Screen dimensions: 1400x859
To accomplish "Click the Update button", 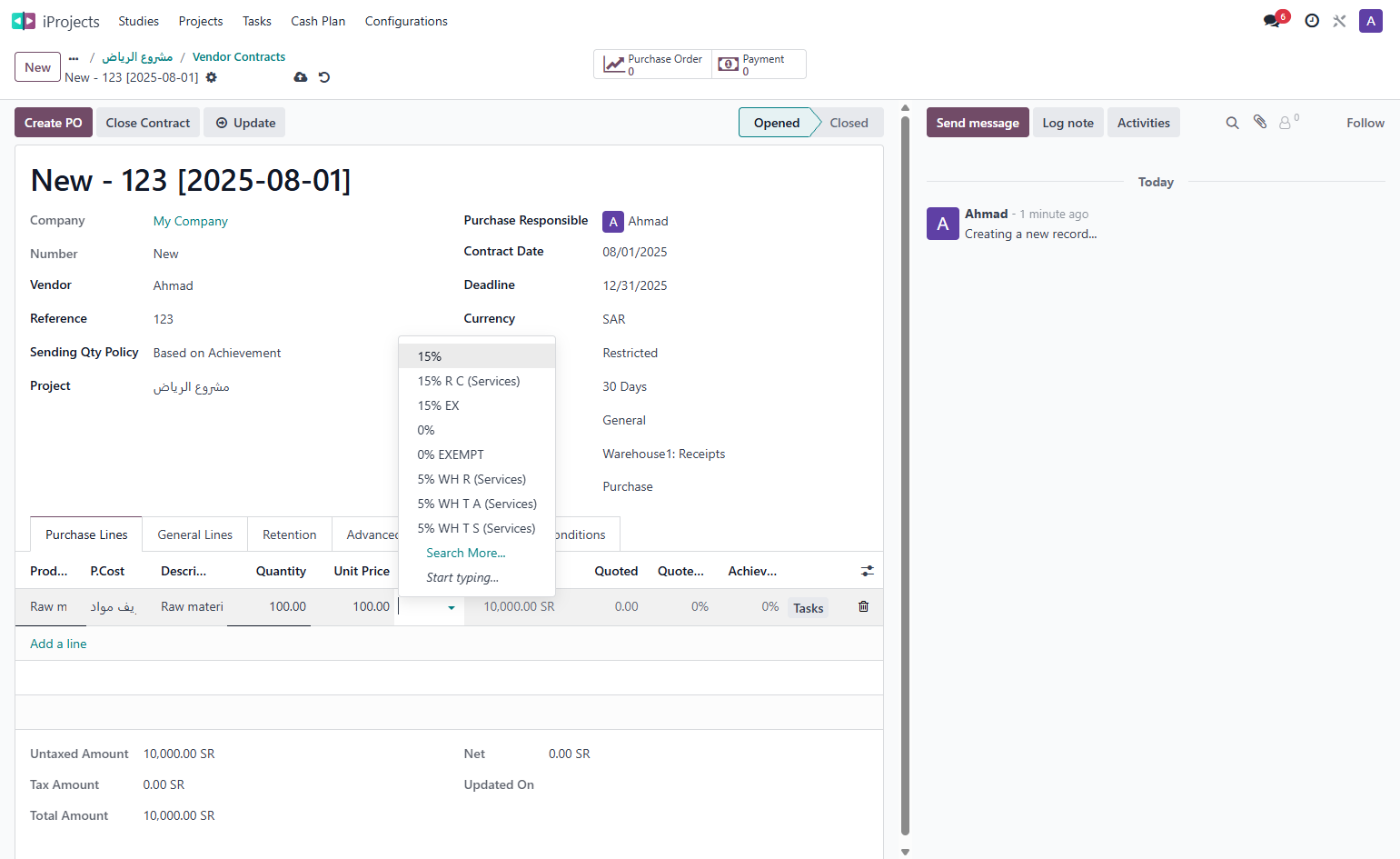I will click(x=244, y=123).
